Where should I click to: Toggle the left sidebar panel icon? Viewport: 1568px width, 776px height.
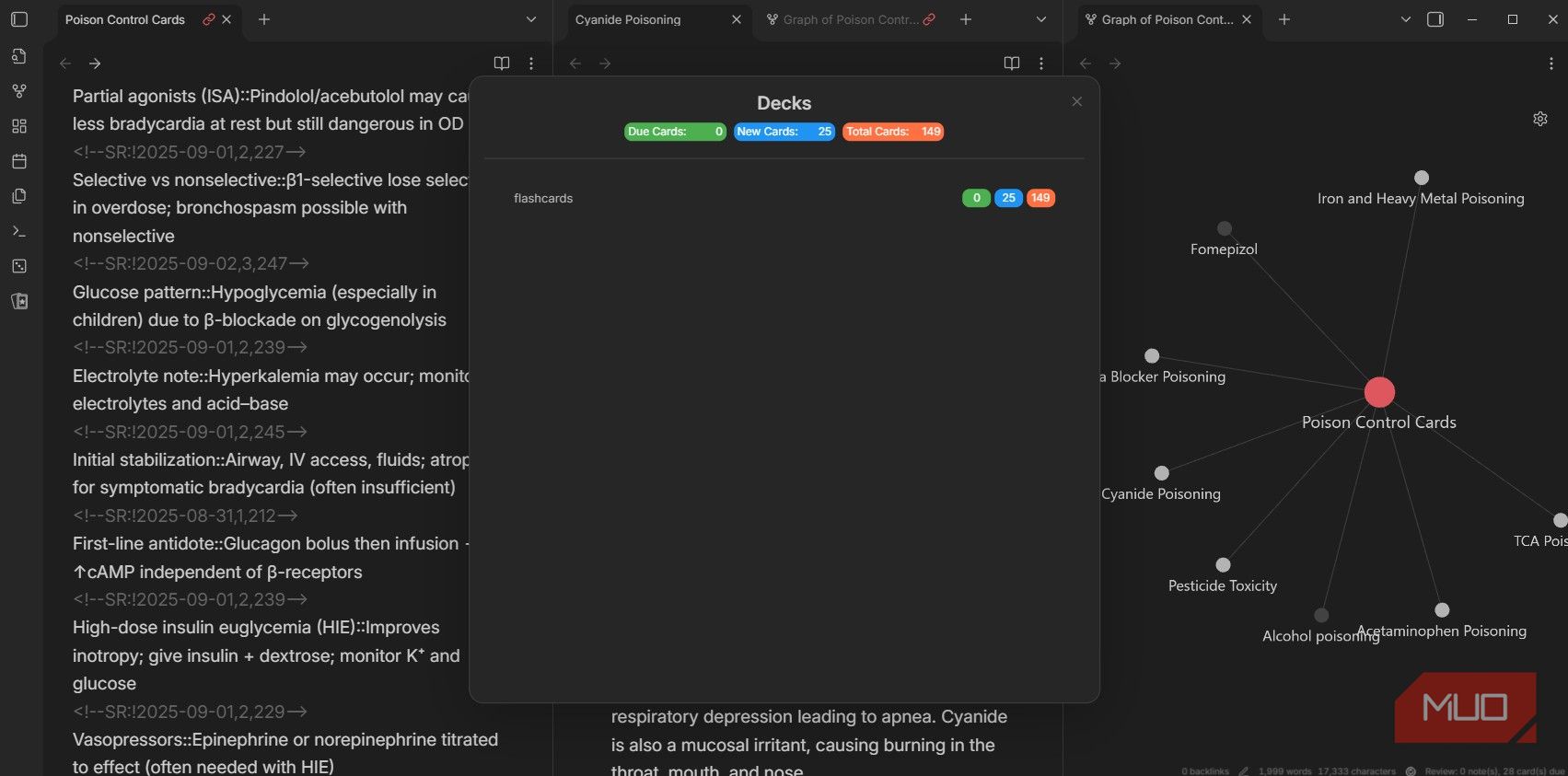19,19
